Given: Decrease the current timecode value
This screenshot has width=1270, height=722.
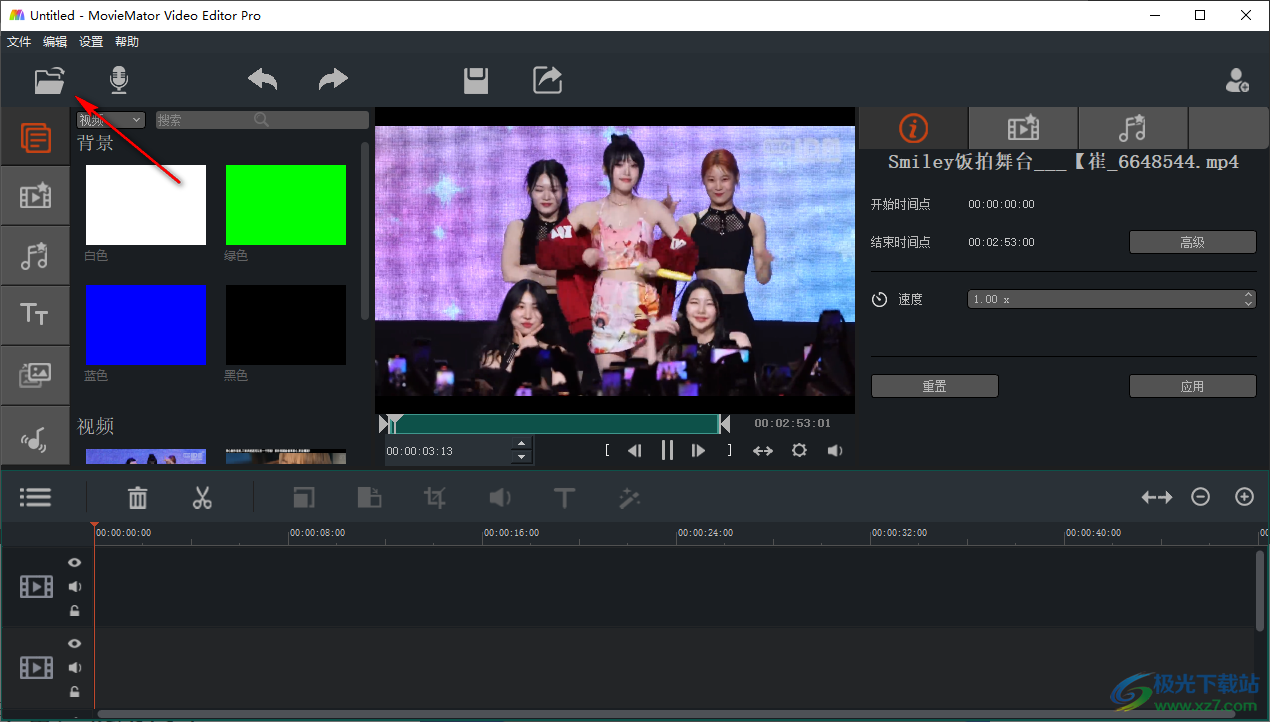Looking at the screenshot, I should click(x=521, y=457).
